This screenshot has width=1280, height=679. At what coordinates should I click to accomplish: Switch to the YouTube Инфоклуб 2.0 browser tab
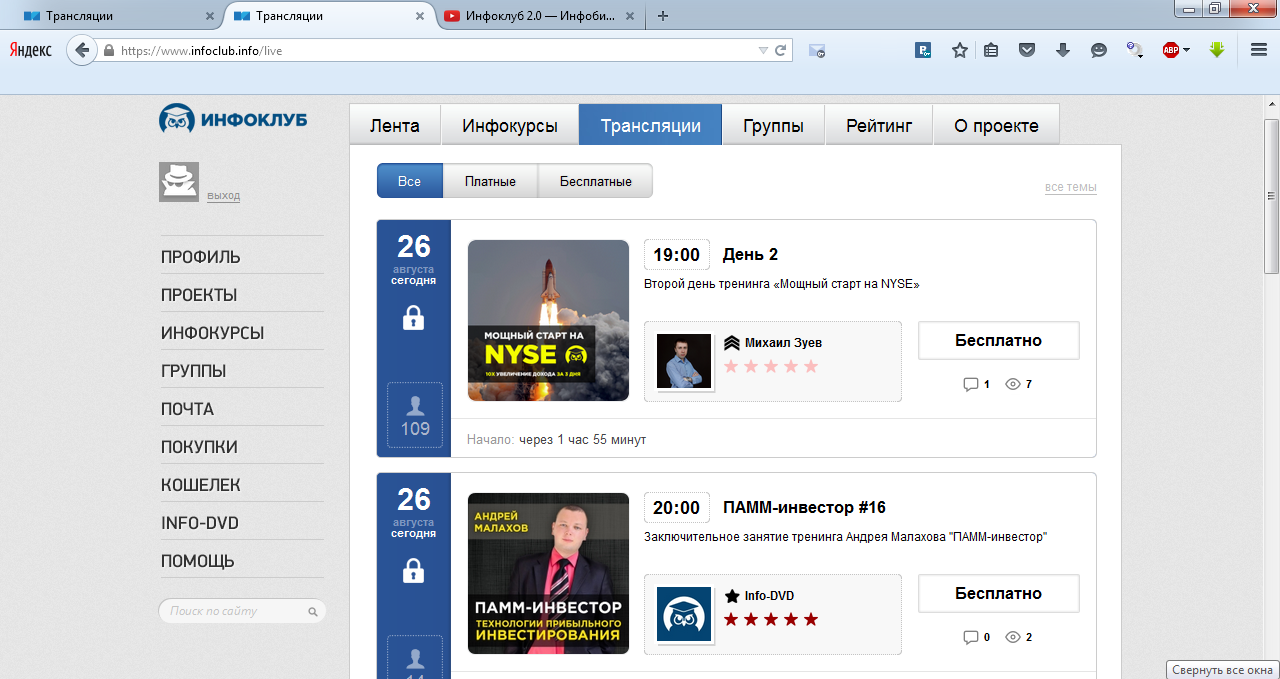(530, 16)
